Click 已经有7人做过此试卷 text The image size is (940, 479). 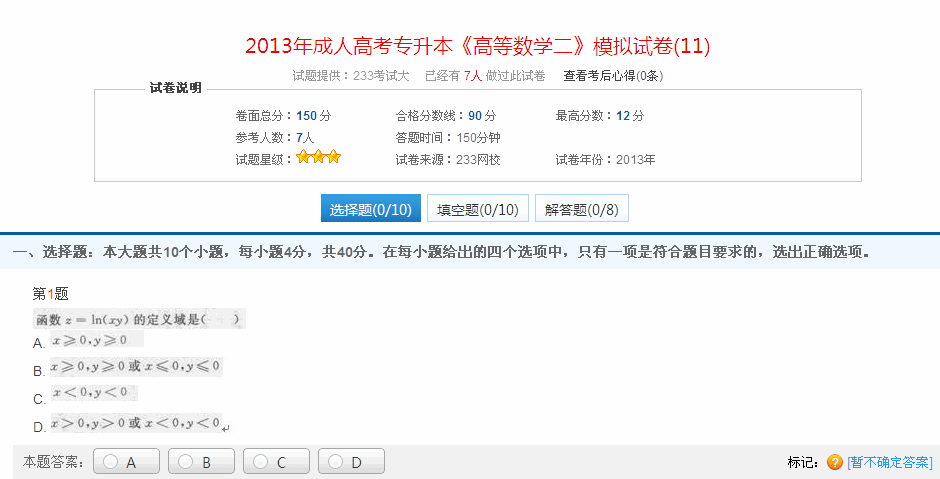coord(485,76)
